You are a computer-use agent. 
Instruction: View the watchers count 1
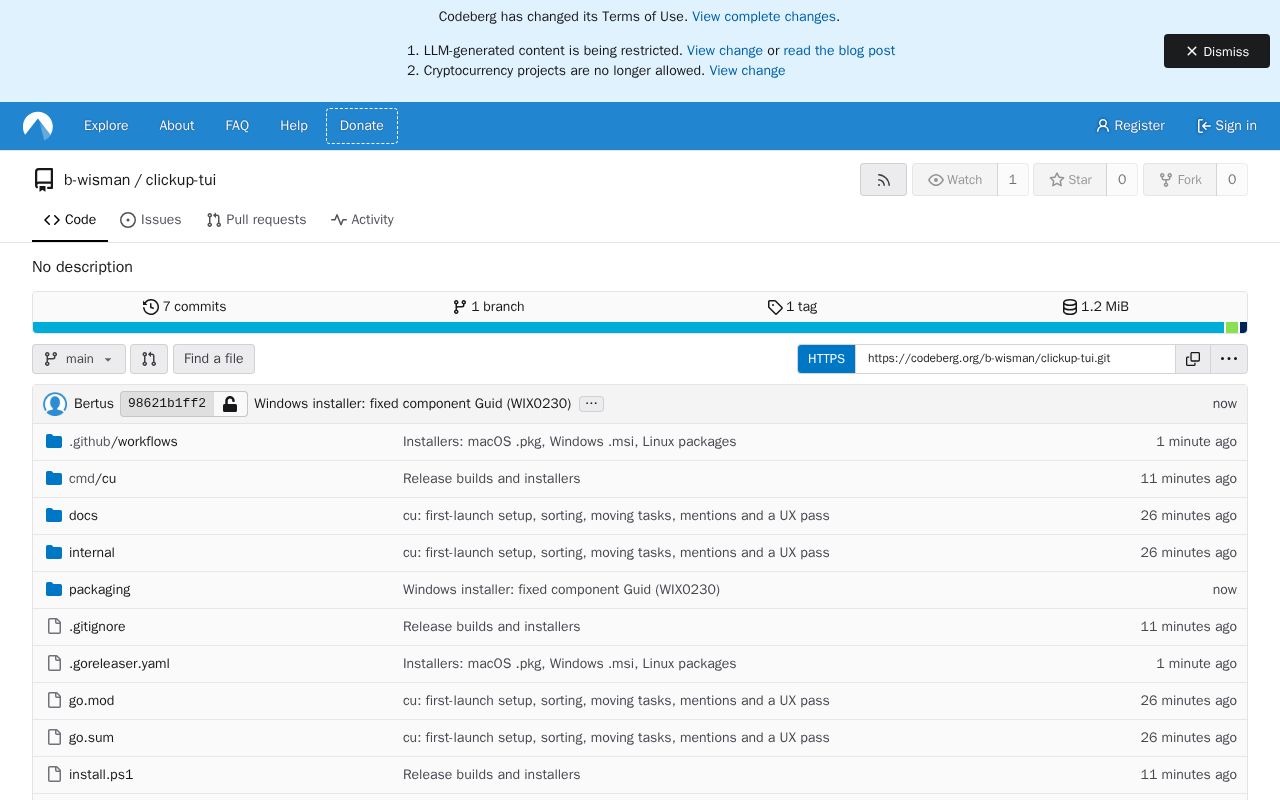tap(1012, 180)
